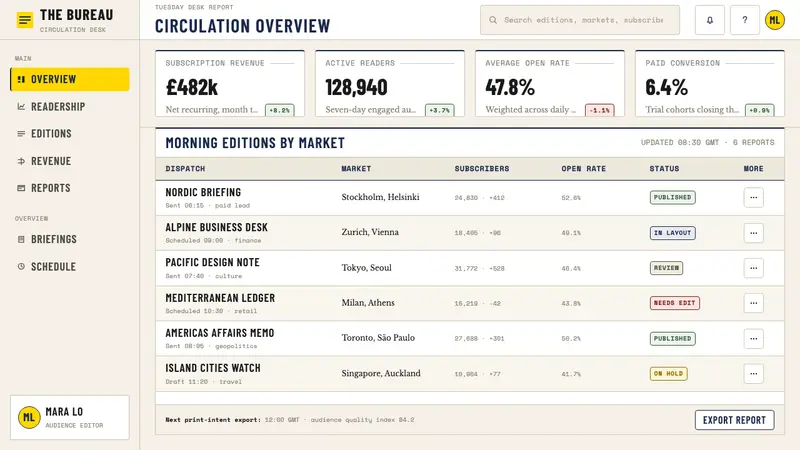This screenshot has height=450, width=800.
Task: Click the Stockholm, Helsinki market cell
Action: (381, 197)
